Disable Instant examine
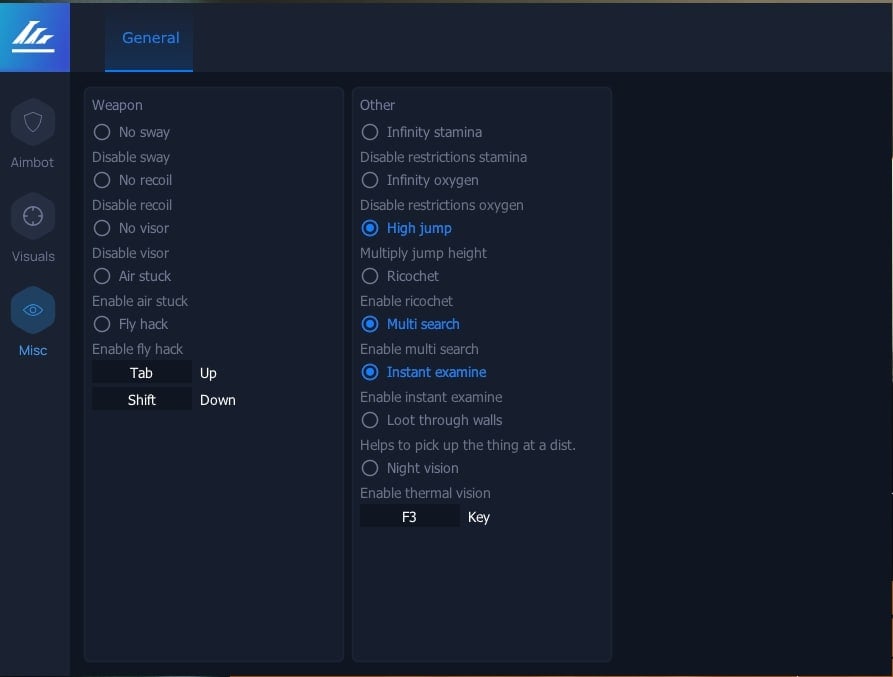893x677 pixels. pos(370,372)
